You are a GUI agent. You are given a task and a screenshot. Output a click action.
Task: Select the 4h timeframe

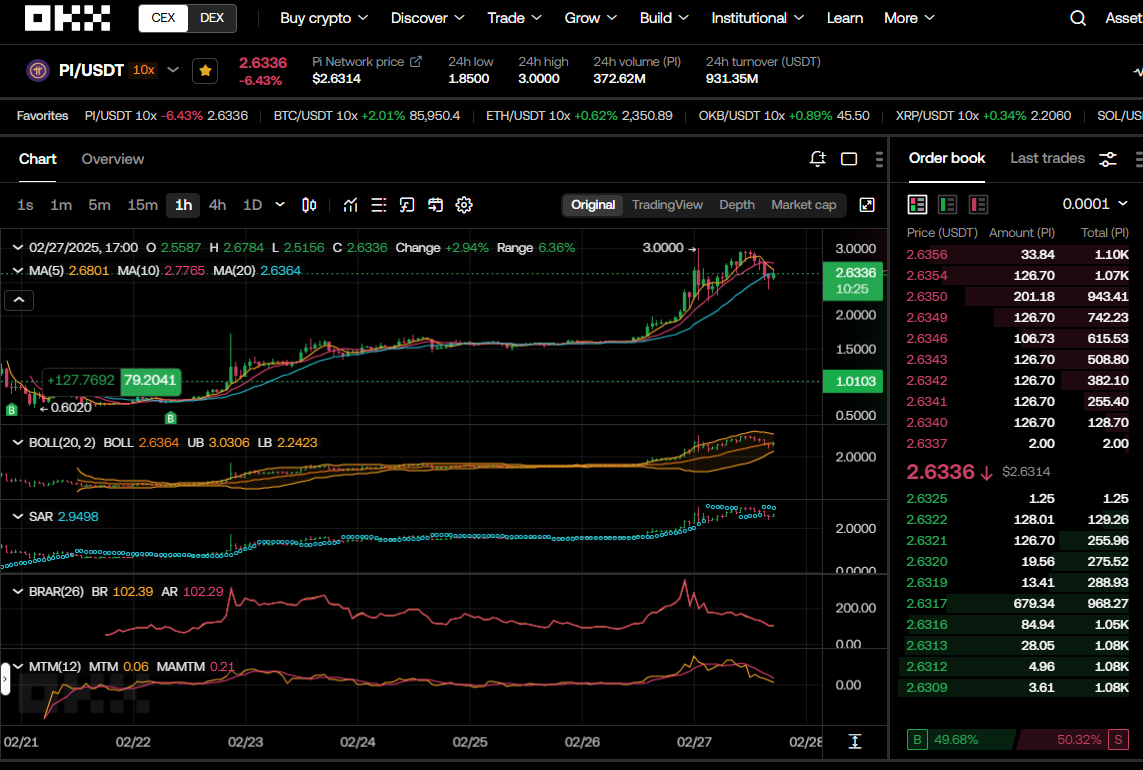pyautogui.click(x=217, y=205)
